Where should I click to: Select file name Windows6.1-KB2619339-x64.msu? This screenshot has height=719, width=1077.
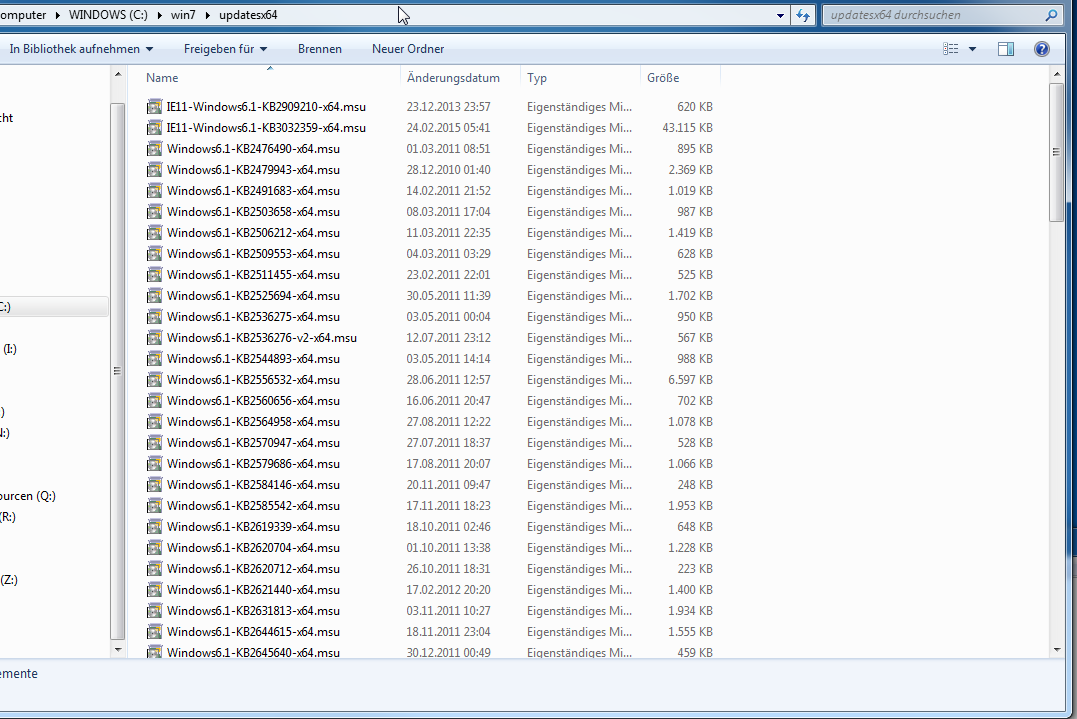(x=253, y=527)
